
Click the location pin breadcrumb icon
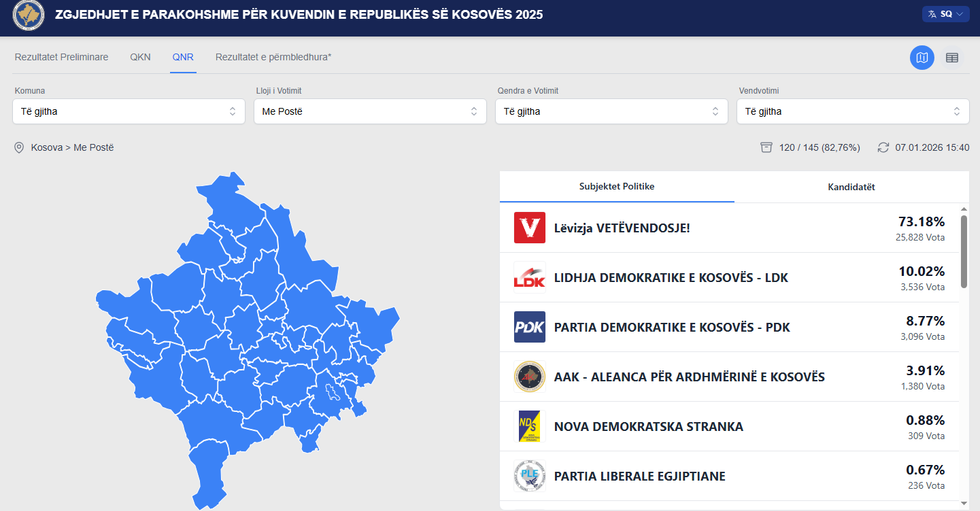click(x=18, y=148)
